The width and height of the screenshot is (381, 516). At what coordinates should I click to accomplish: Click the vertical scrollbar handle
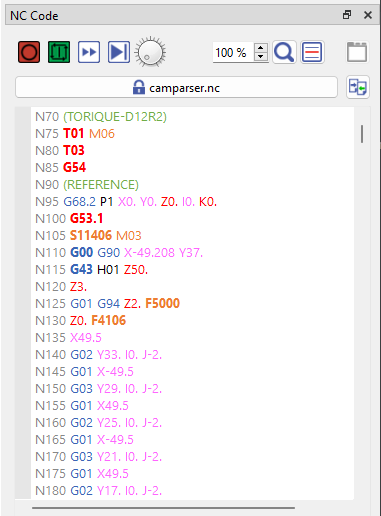362,134
